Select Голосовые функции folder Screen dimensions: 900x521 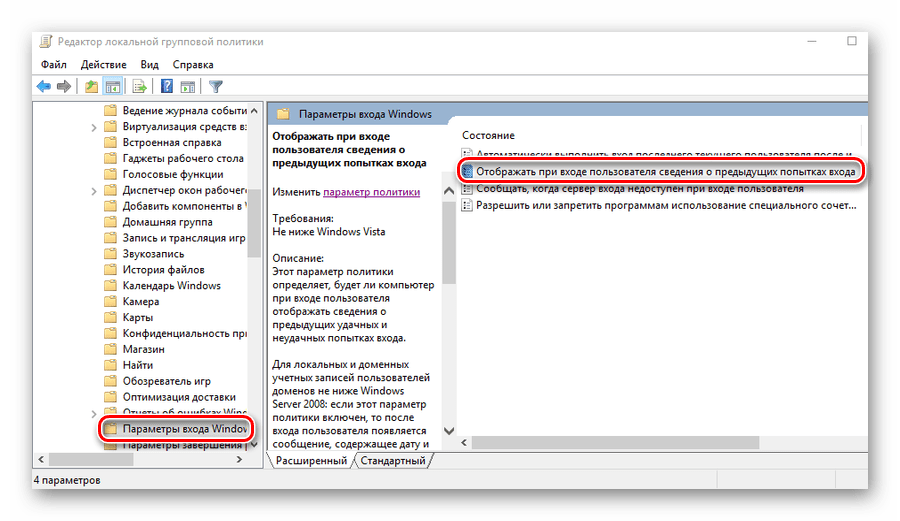pyautogui.click(x=164, y=174)
